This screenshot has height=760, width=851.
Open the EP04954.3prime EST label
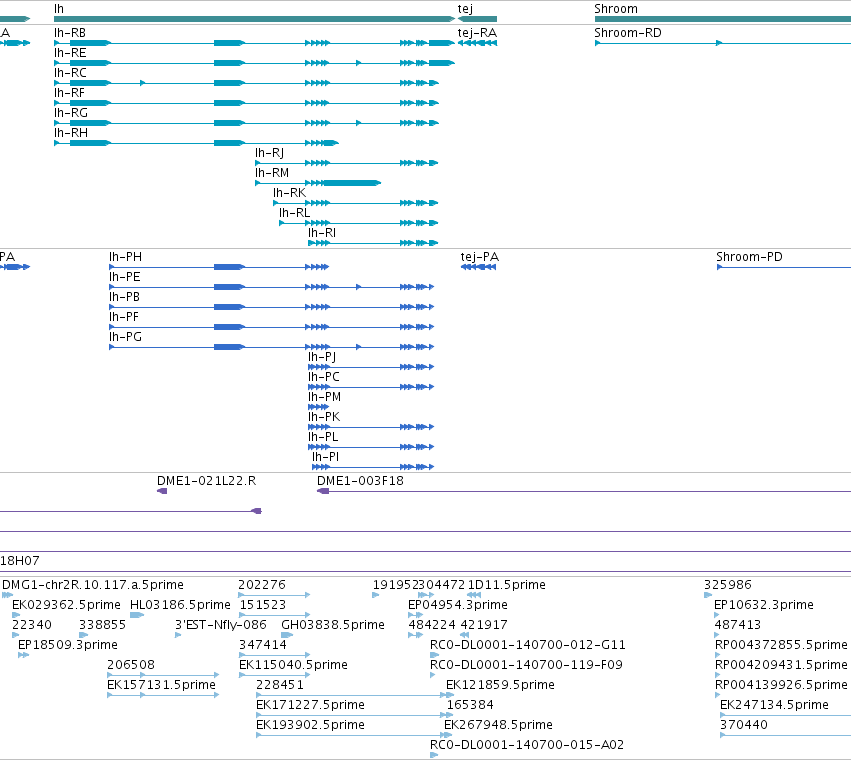pyautogui.click(x=458, y=605)
